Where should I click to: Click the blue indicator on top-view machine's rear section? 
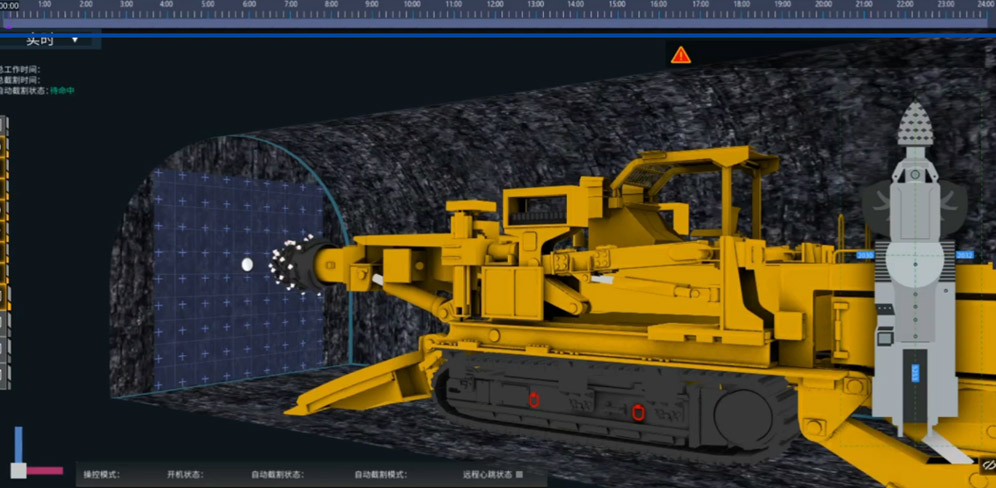click(915, 373)
